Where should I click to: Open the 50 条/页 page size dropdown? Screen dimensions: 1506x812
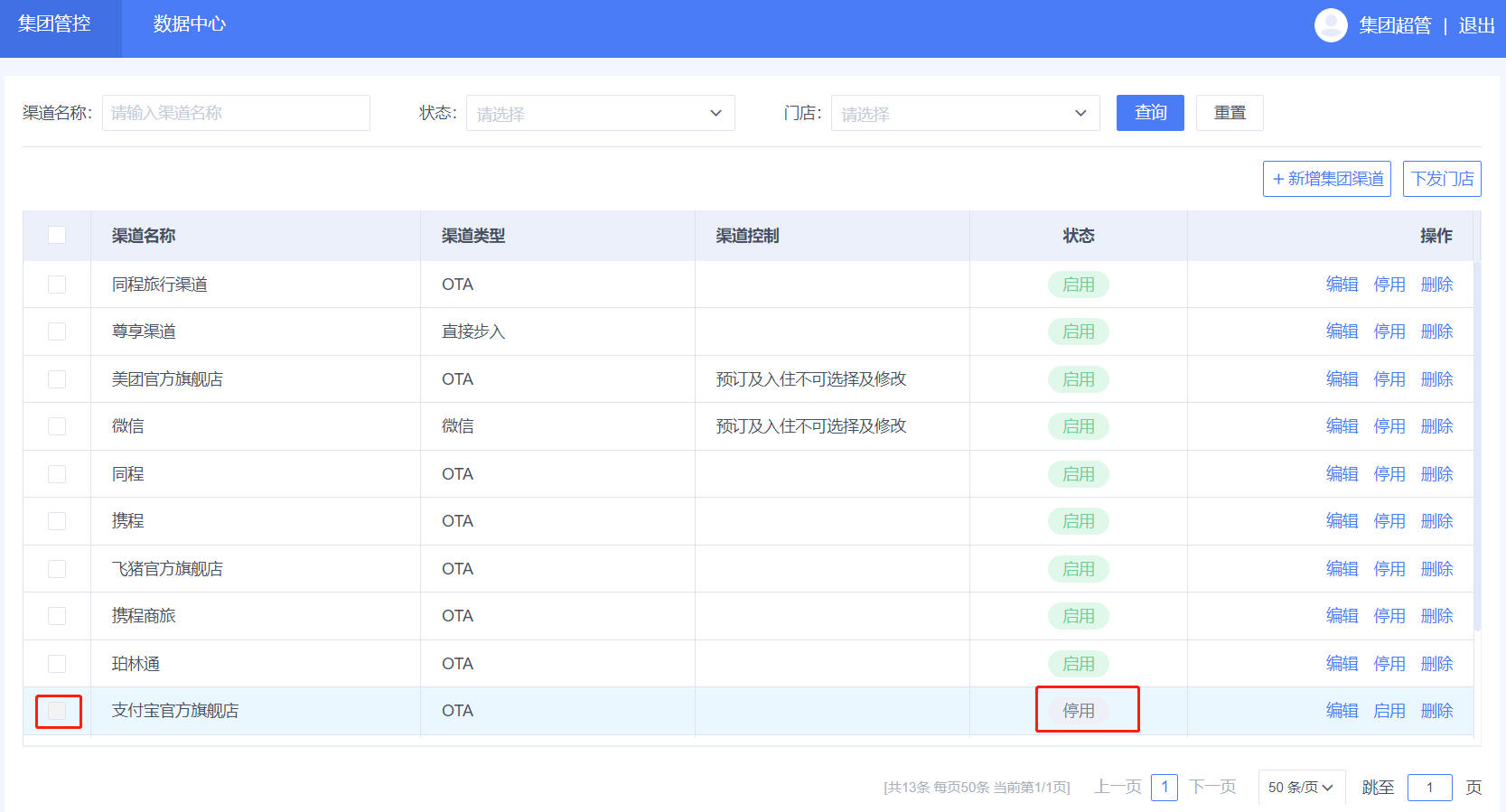pos(1301,788)
